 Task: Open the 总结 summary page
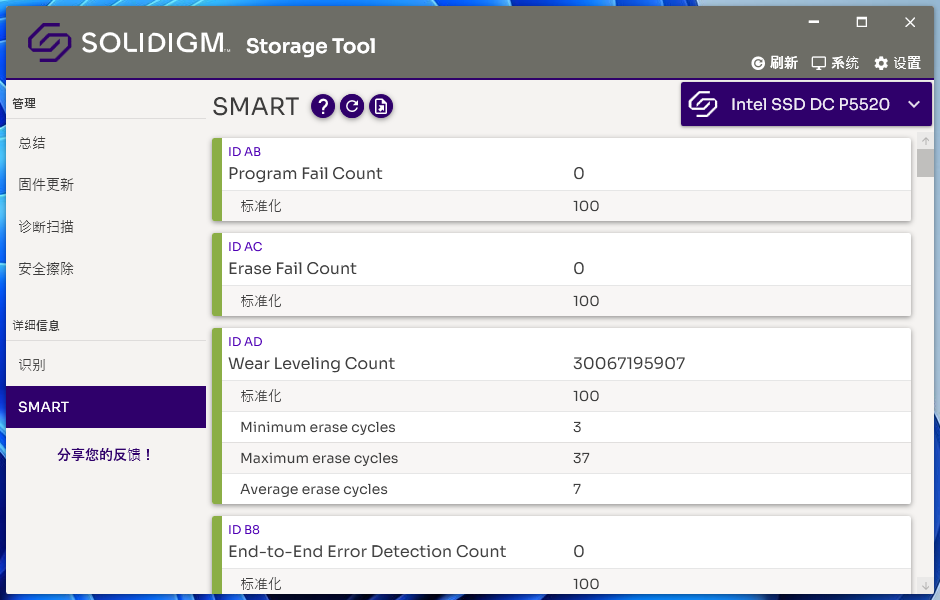point(32,143)
